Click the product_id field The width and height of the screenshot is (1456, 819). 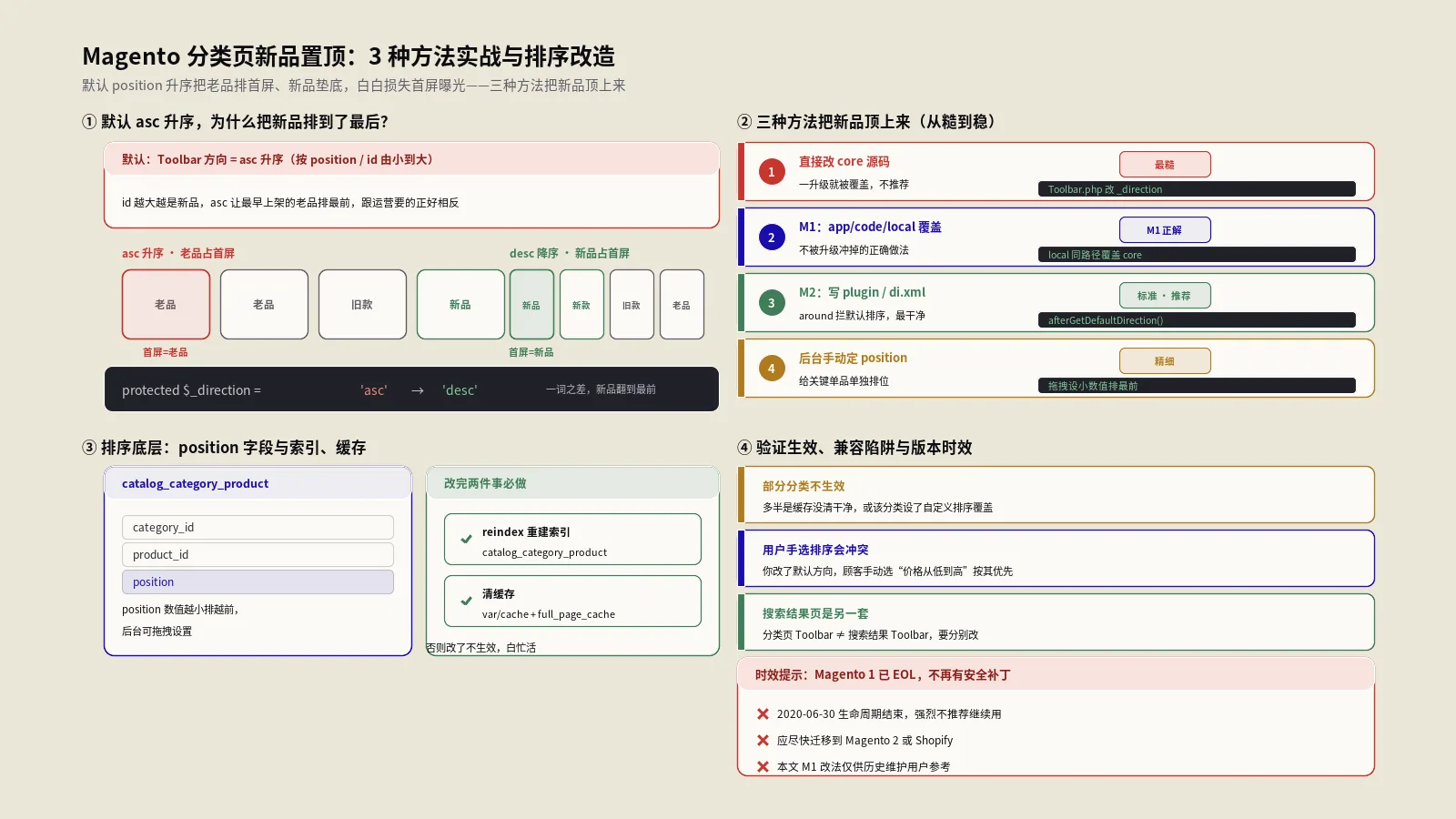[258, 555]
